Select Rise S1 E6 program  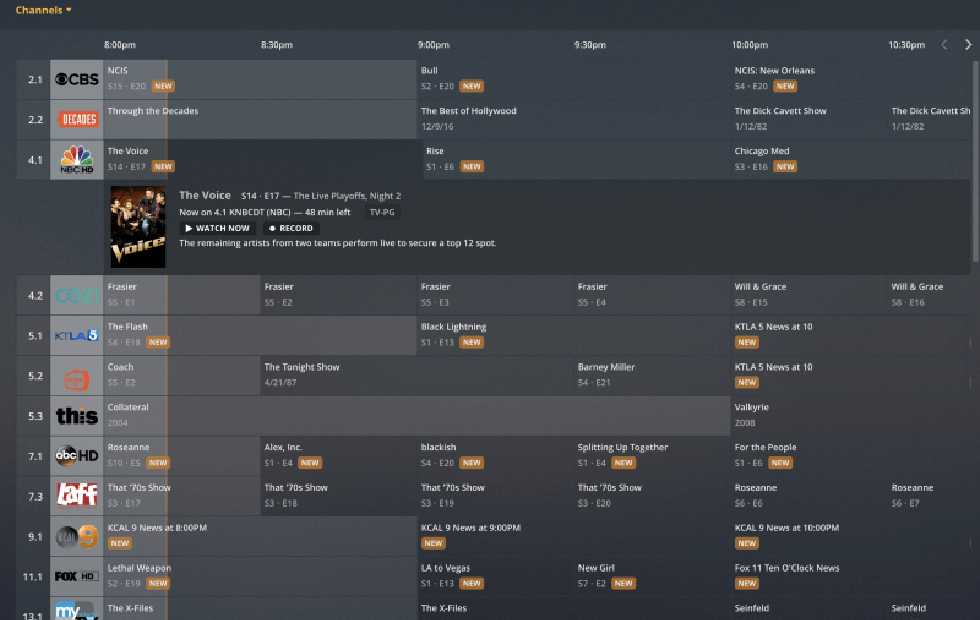tap(577, 159)
